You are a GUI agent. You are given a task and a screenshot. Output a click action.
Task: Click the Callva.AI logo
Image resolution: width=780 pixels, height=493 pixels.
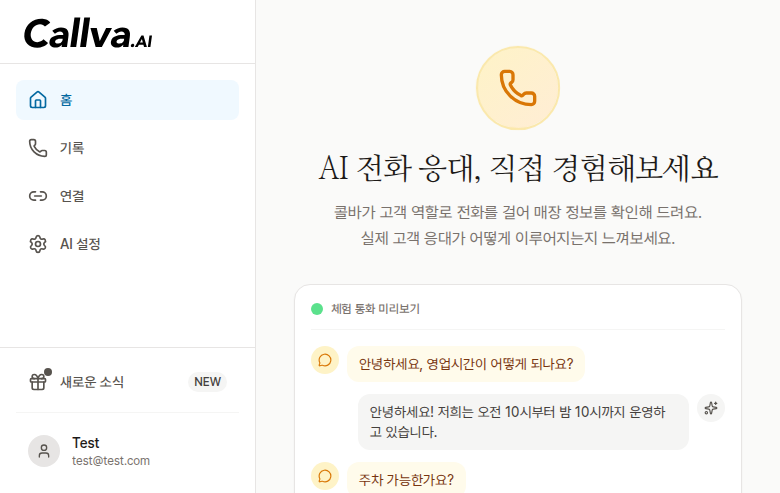tap(88, 34)
